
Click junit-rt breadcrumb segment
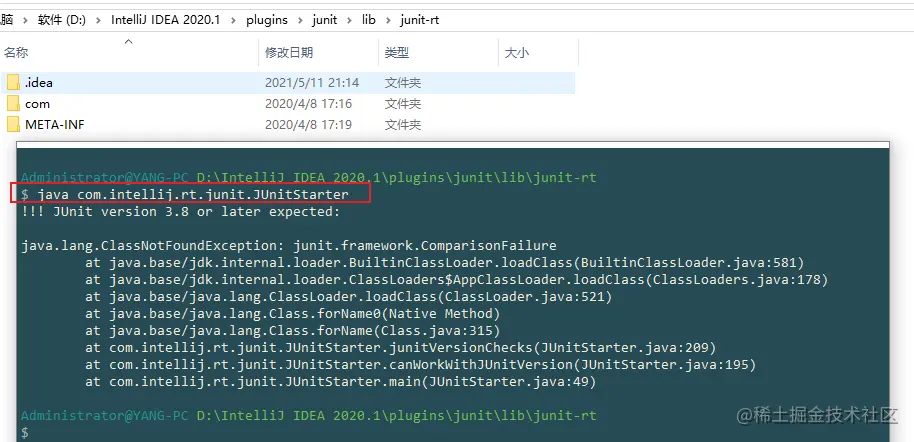coord(420,20)
